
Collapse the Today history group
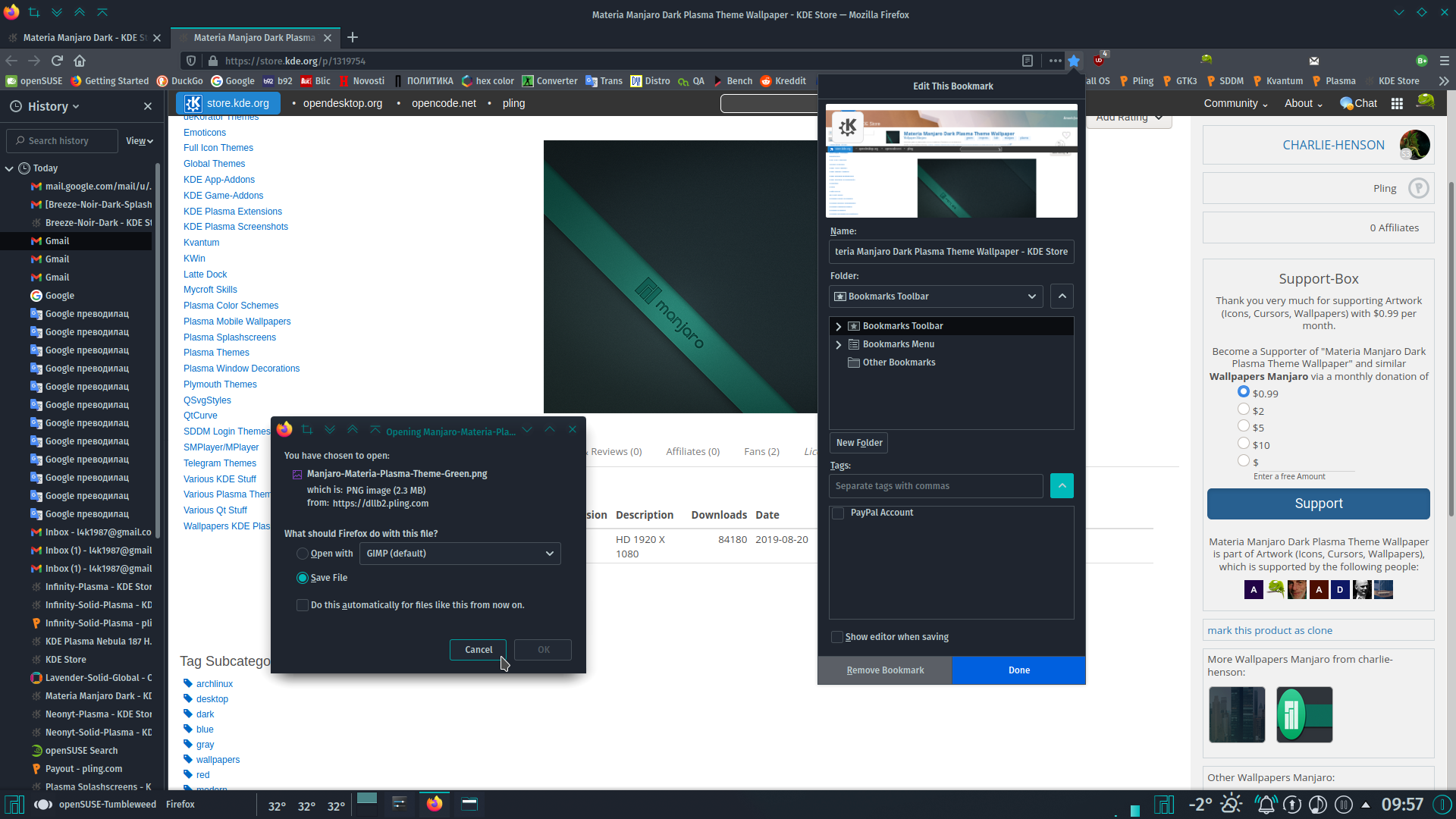click(9, 168)
